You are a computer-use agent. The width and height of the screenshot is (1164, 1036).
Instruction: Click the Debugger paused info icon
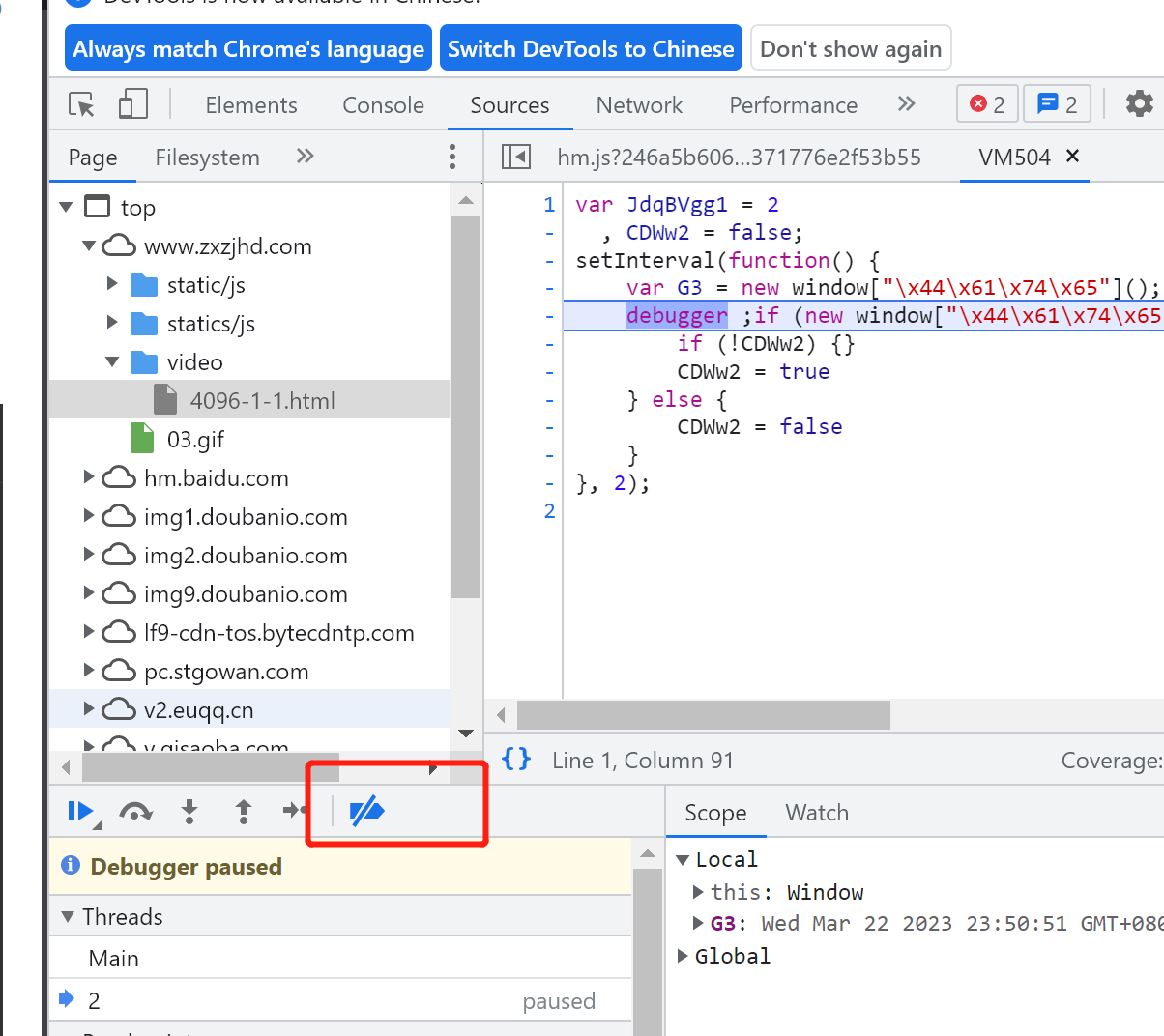71,865
